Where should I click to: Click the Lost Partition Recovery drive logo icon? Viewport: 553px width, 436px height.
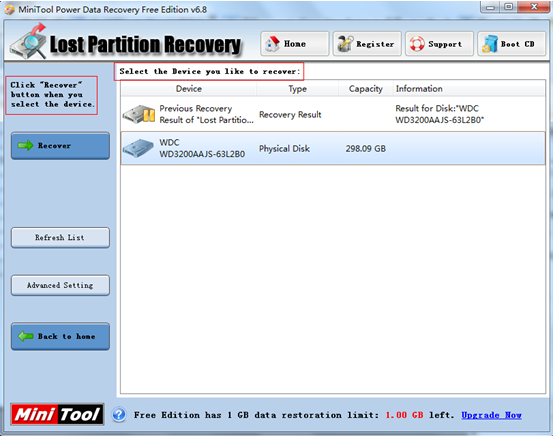tap(29, 42)
